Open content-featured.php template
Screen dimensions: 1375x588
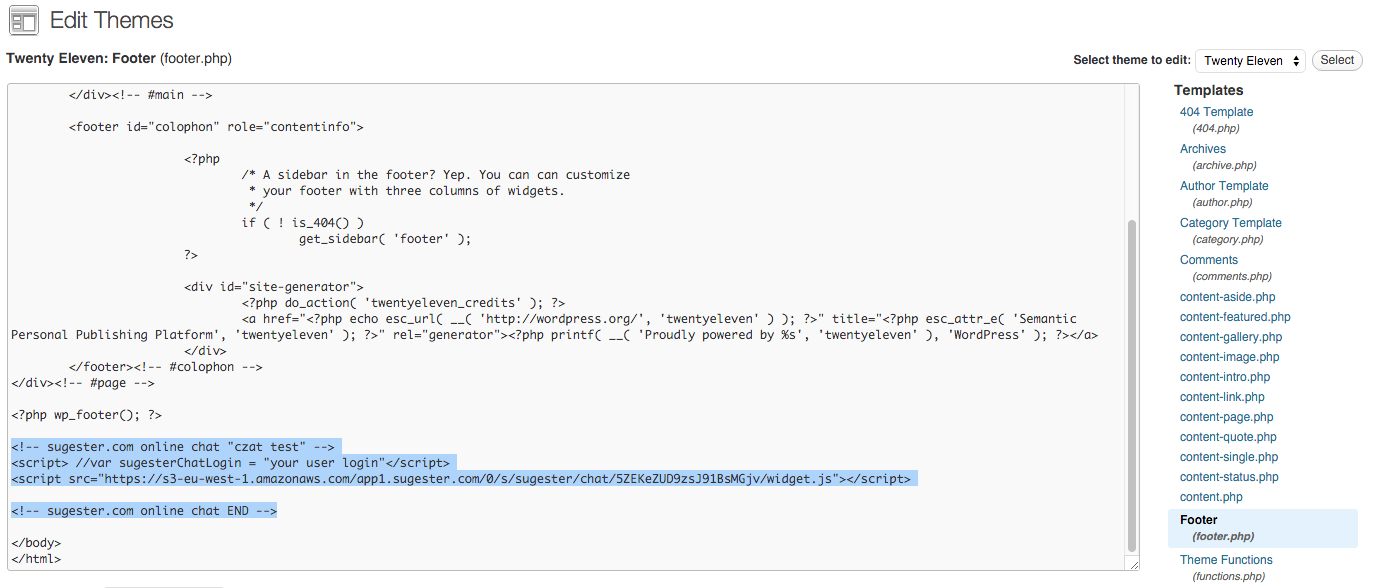click(1235, 317)
